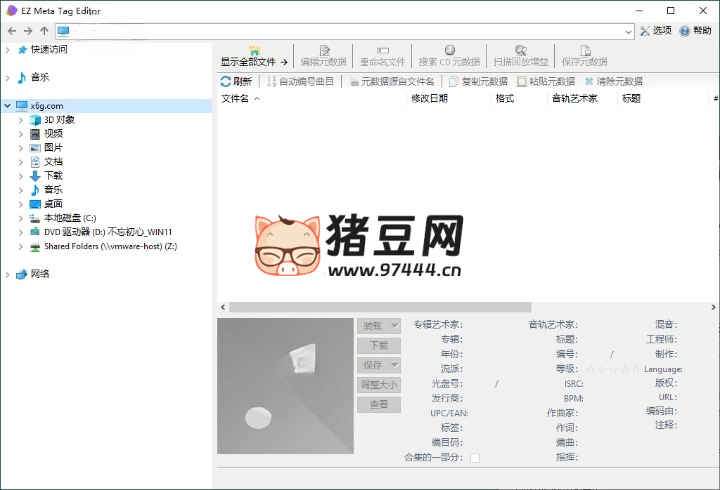Click 粘贴元数据 paste icon
Image resolution: width=720 pixels, height=490 pixels.
point(521,82)
